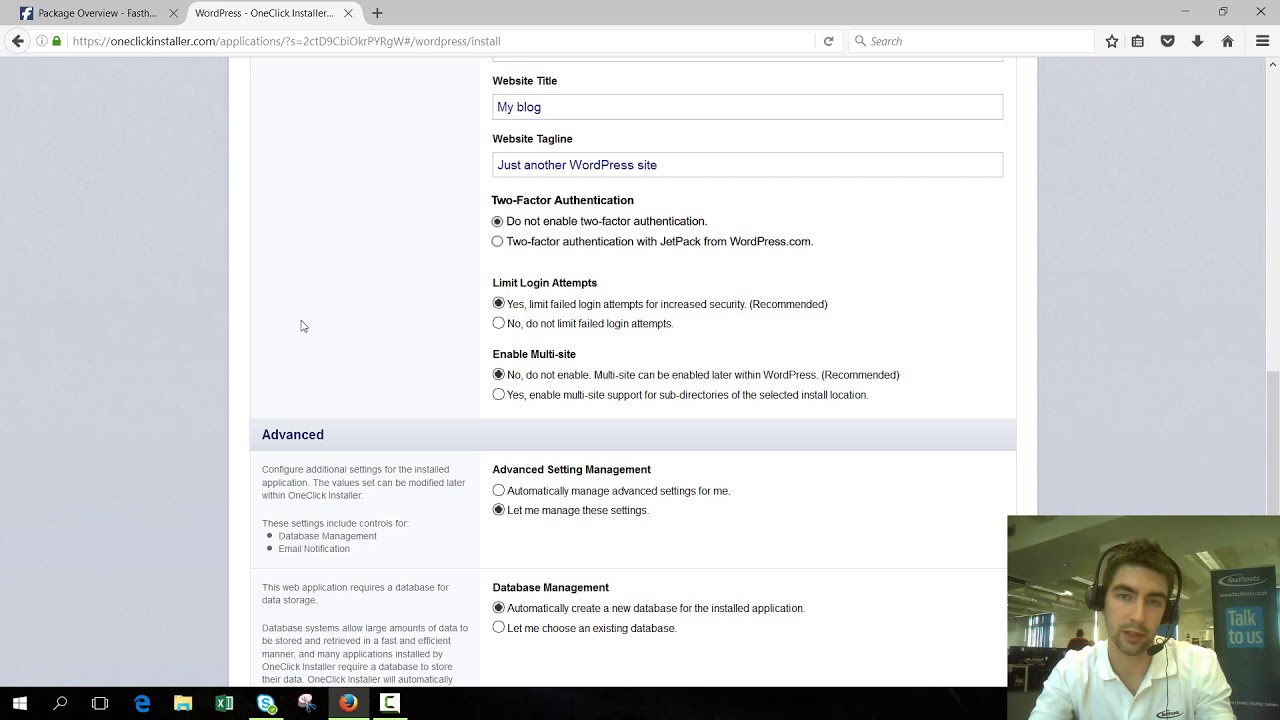This screenshot has width=1280, height=720.
Task: Open Task View in the taskbar
Action: [x=100, y=703]
